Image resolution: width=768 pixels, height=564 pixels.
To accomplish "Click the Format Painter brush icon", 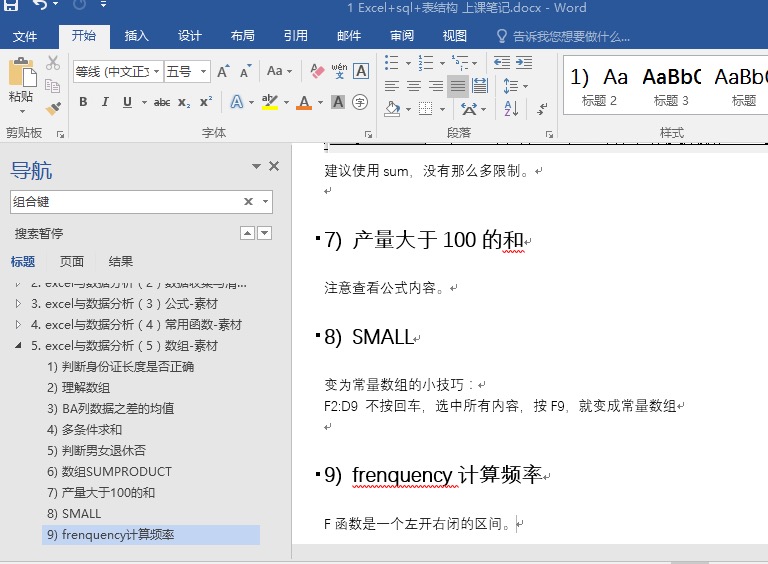I will [53, 107].
